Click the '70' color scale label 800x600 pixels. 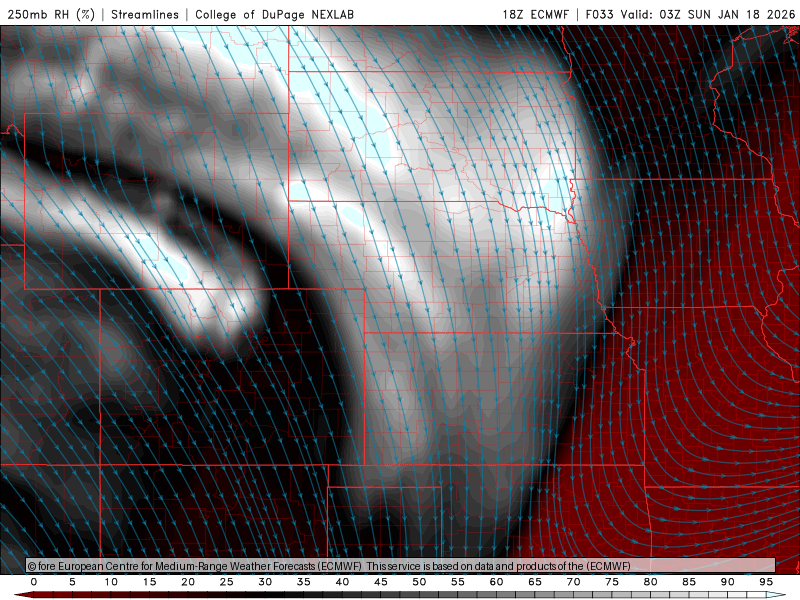(x=573, y=582)
